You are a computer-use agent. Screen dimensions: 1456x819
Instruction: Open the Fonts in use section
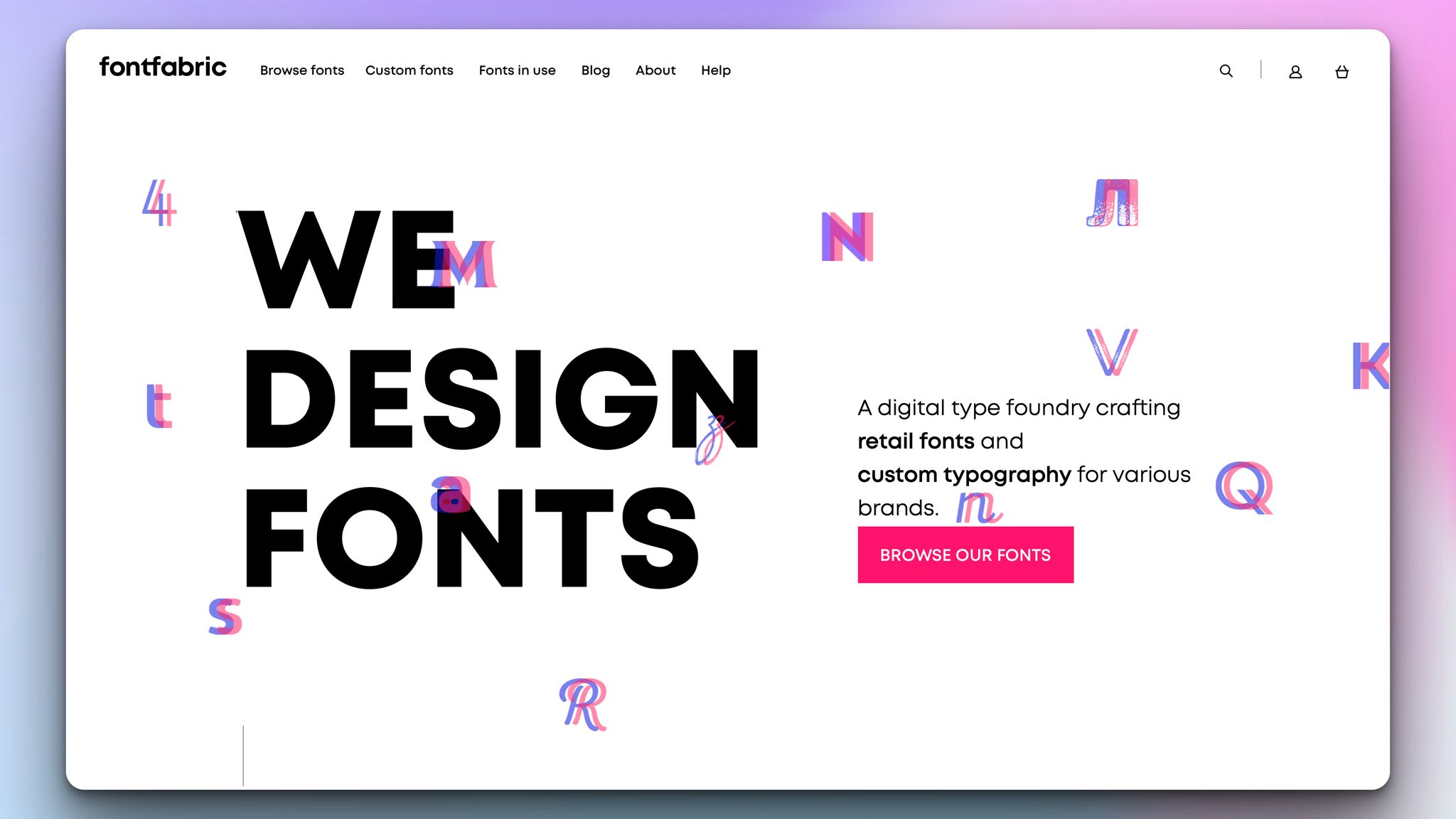(x=517, y=70)
